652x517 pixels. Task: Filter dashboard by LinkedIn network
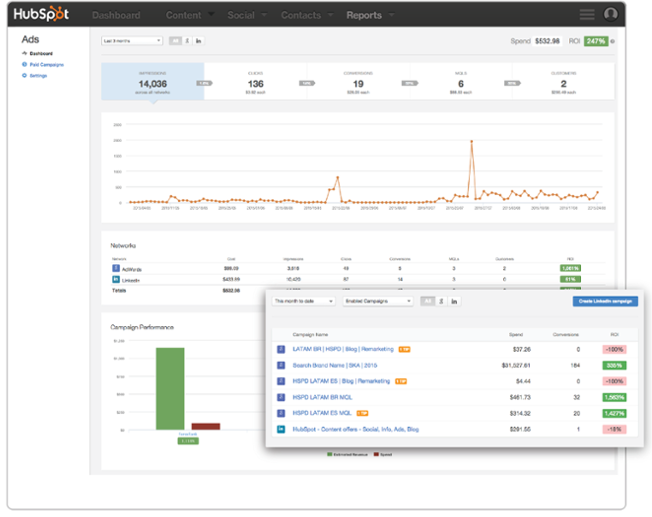[198, 41]
